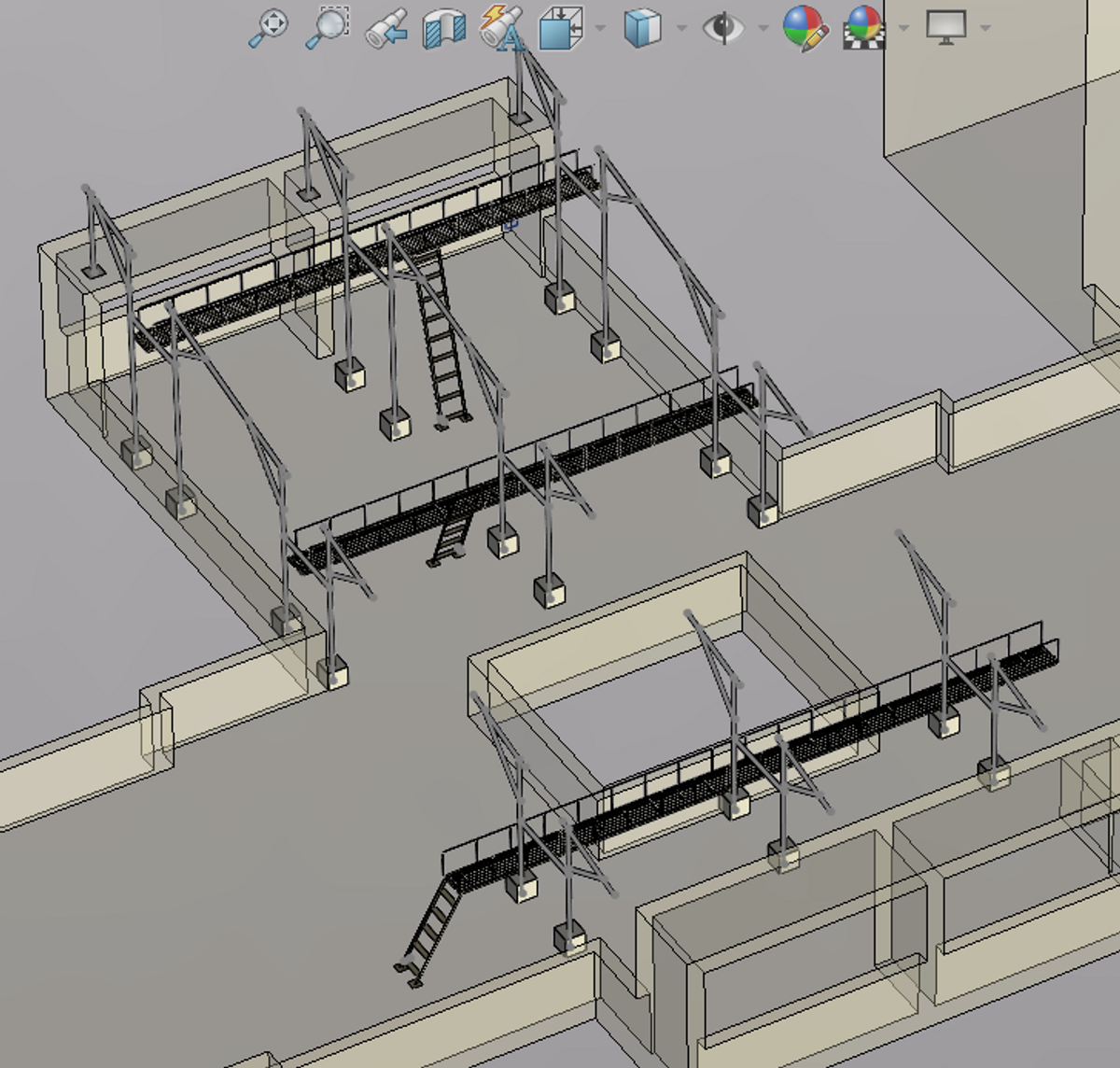1120x1068 pixels.
Task: Toggle the Hide/Show Items eye icon
Action: [x=723, y=28]
